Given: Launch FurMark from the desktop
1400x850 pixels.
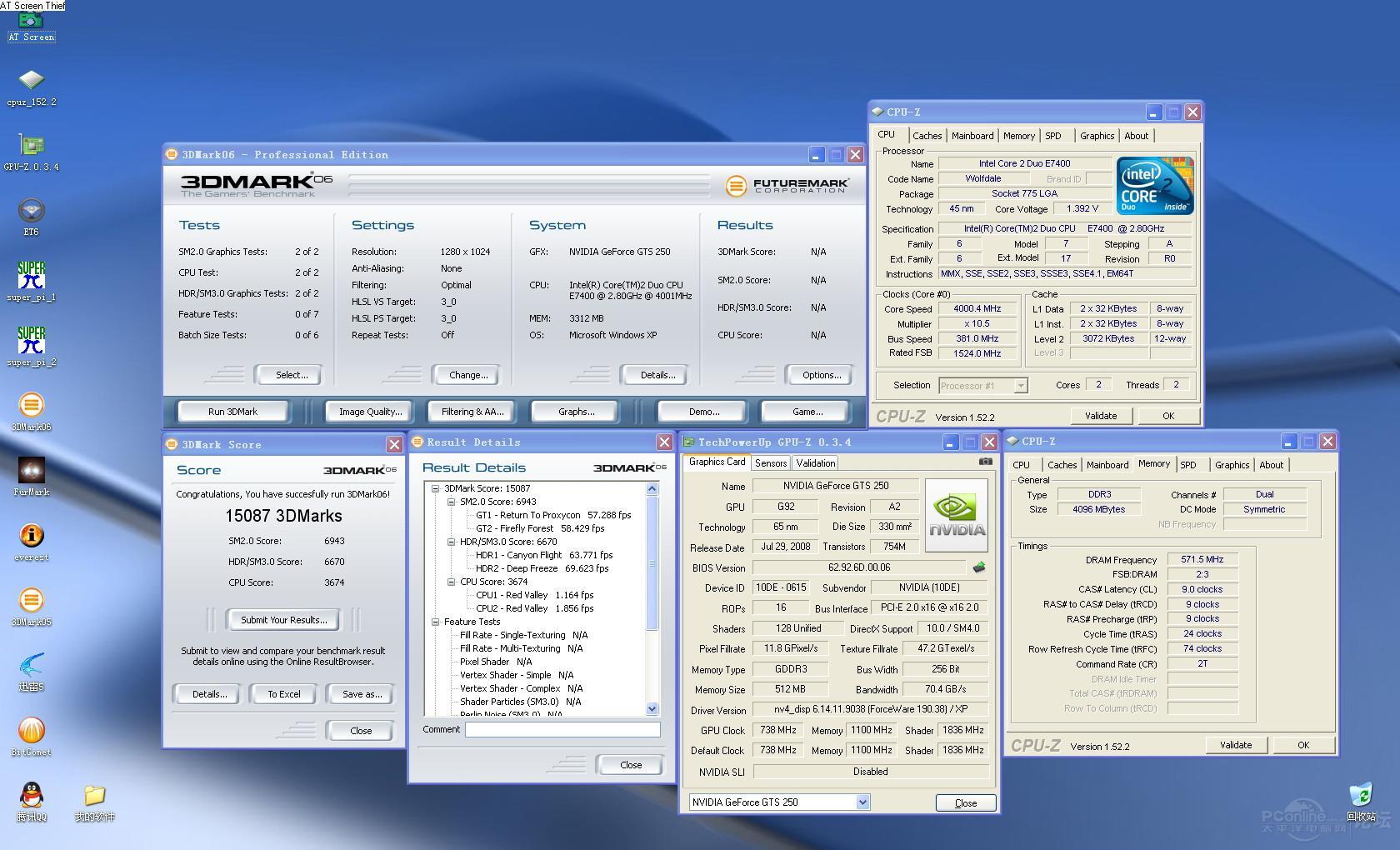Looking at the screenshot, I should (31, 477).
